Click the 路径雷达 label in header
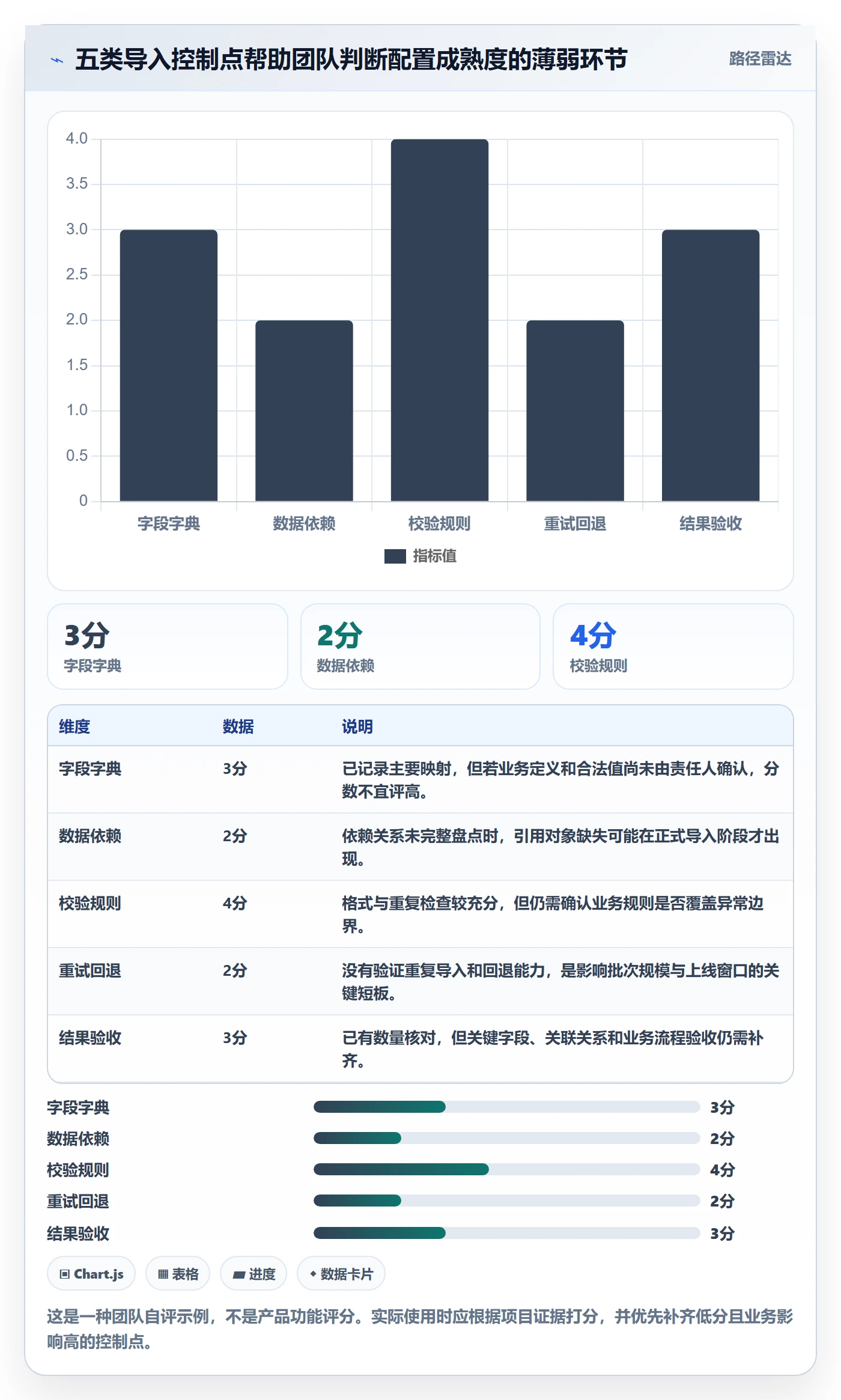This screenshot has width=841, height=1400. click(760, 59)
